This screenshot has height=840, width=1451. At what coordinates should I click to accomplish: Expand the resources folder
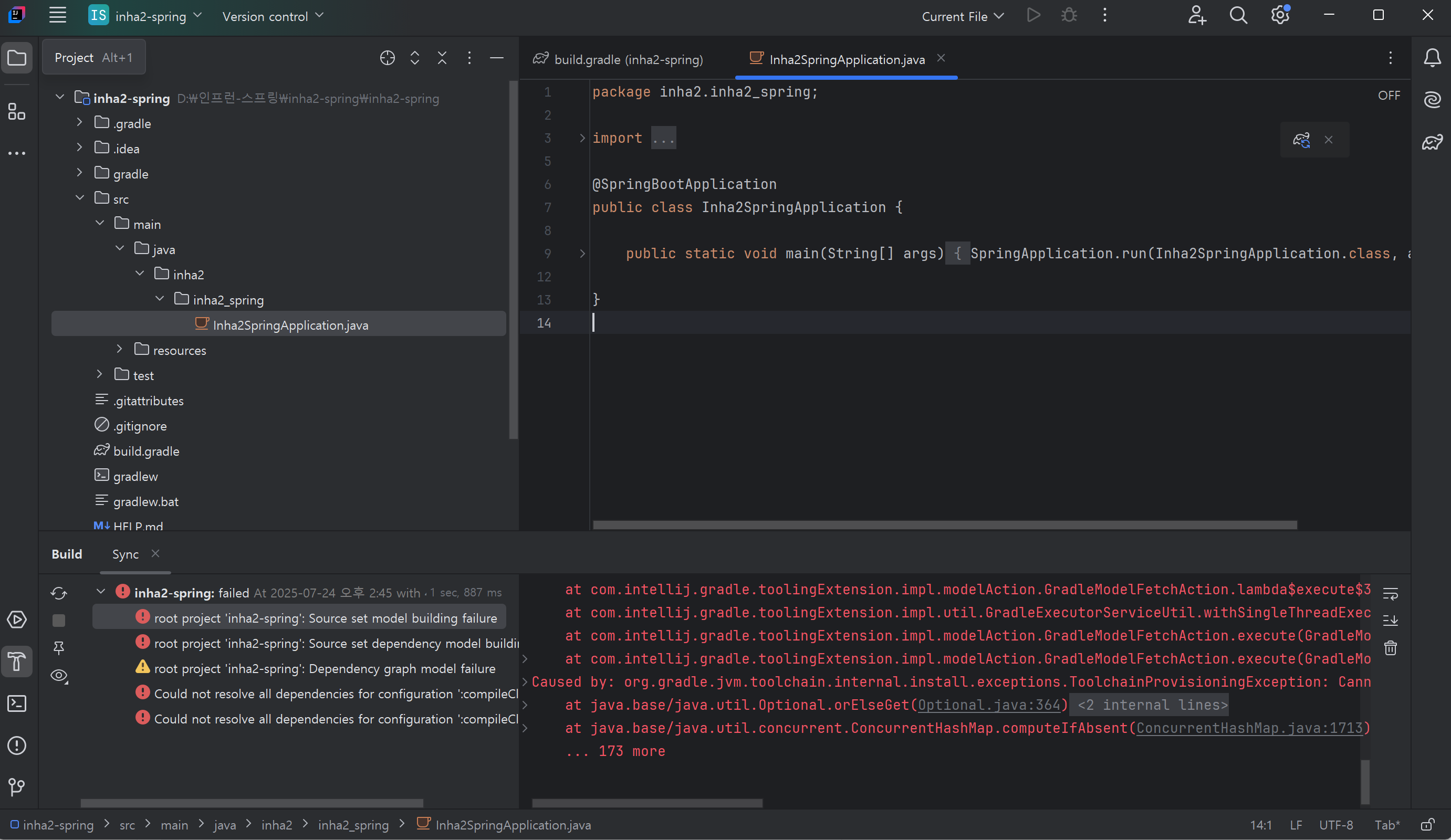point(119,350)
